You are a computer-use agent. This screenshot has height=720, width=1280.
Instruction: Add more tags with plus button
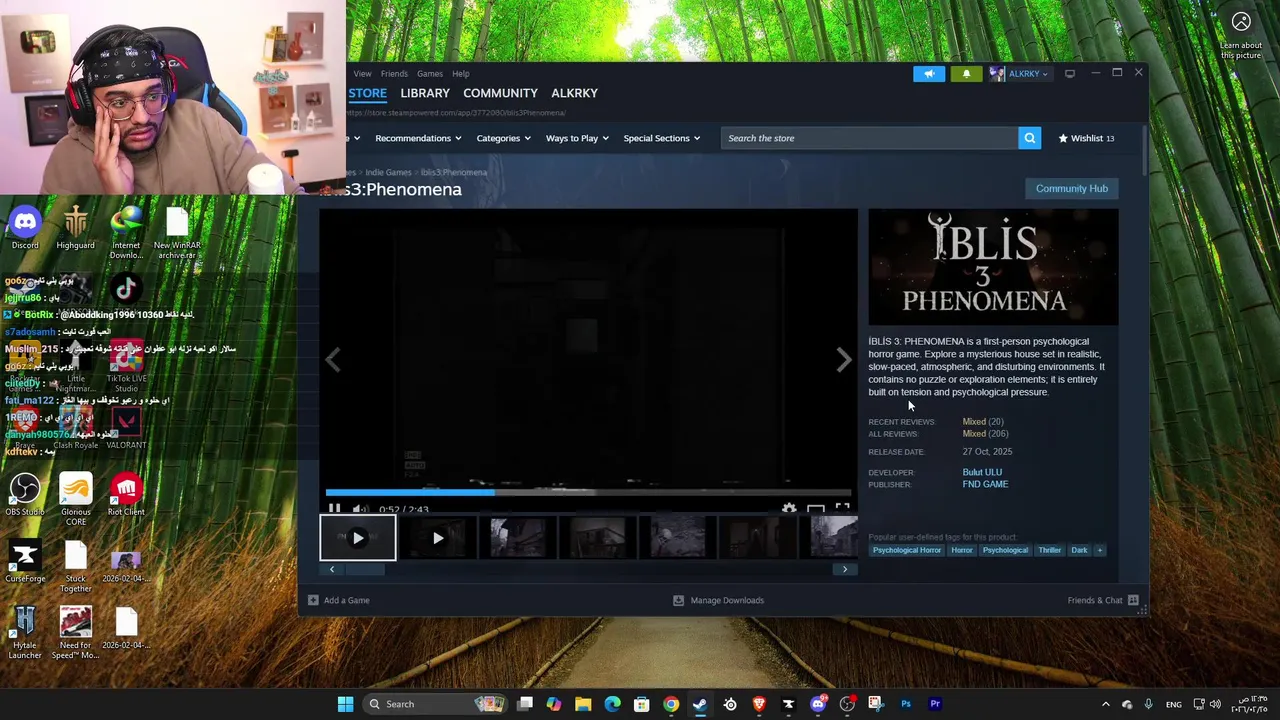point(1099,550)
